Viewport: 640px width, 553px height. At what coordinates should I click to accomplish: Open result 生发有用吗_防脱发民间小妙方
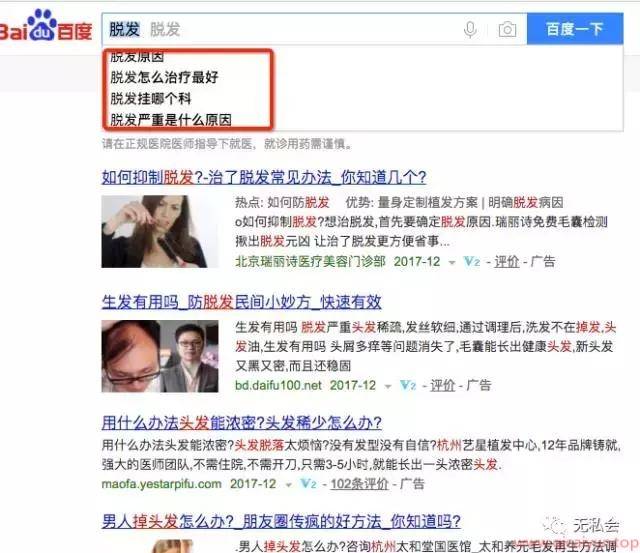pyautogui.click(x=242, y=302)
